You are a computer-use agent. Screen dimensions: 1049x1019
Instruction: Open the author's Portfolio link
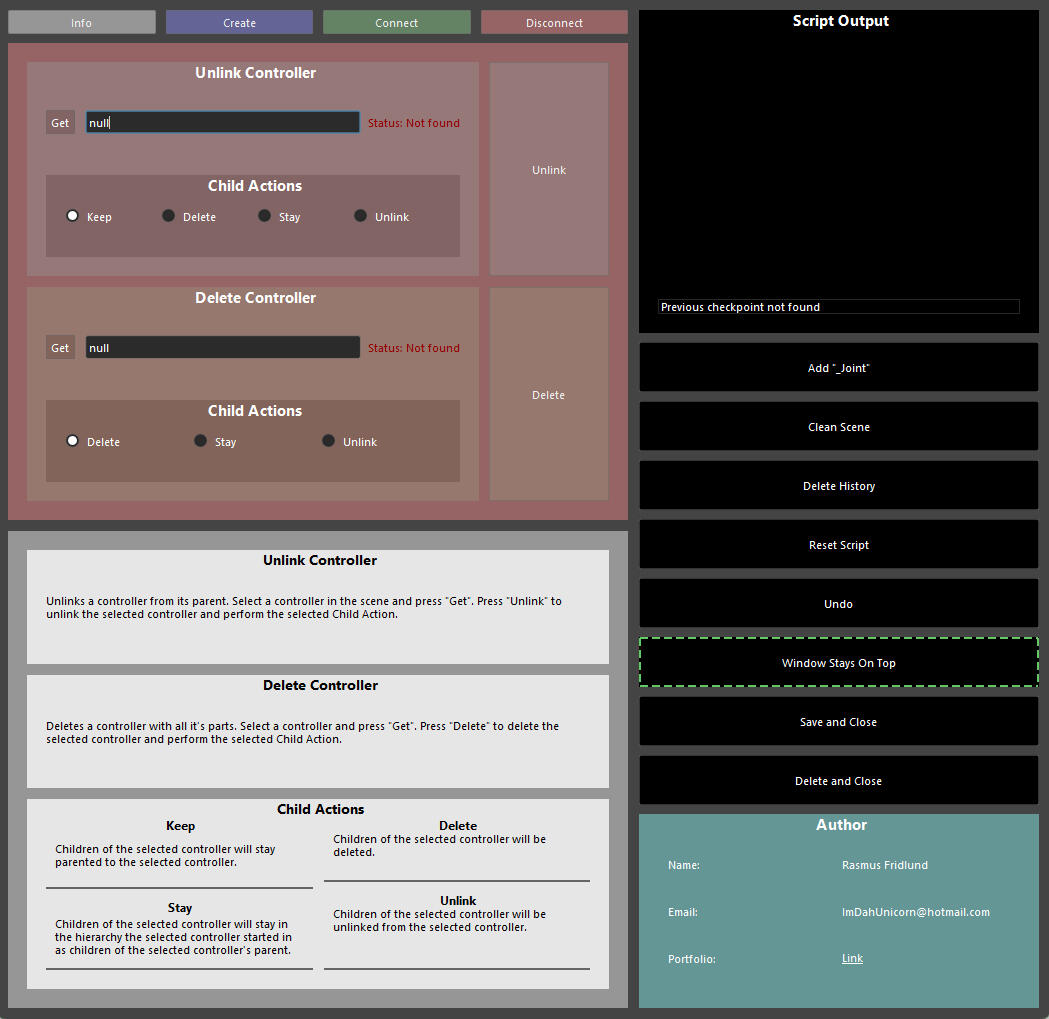(x=852, y=959)
